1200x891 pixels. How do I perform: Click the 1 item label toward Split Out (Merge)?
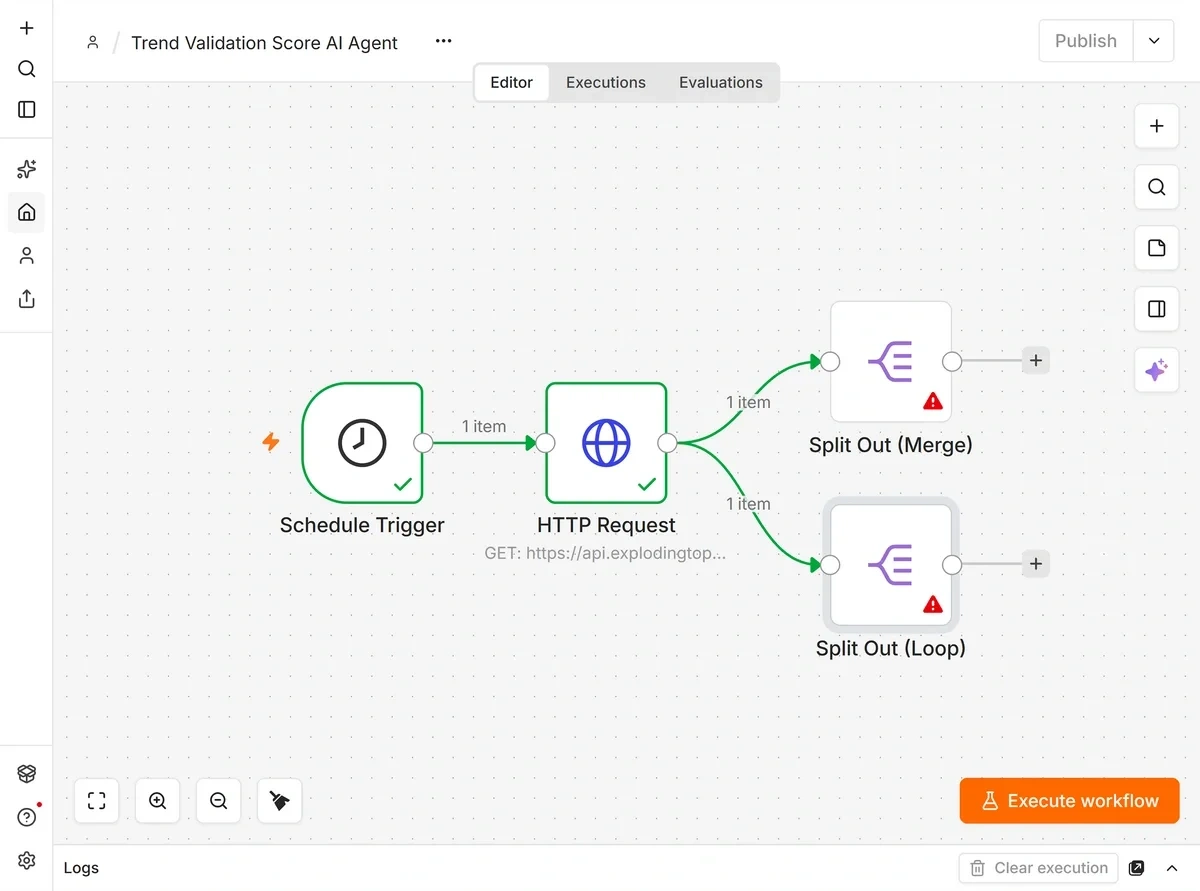tap(748, 402)
